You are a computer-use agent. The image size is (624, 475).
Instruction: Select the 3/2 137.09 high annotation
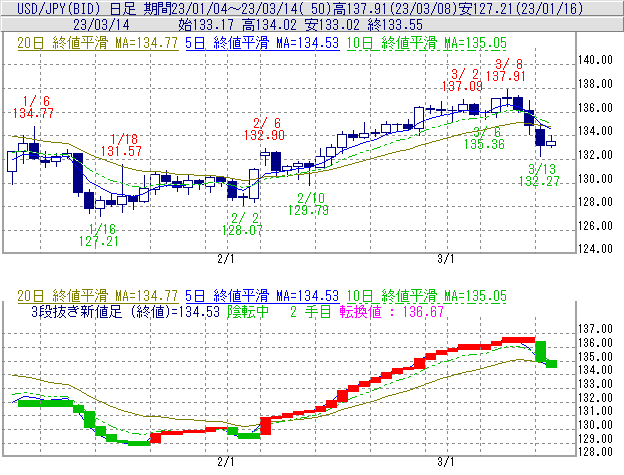(462, 80)
